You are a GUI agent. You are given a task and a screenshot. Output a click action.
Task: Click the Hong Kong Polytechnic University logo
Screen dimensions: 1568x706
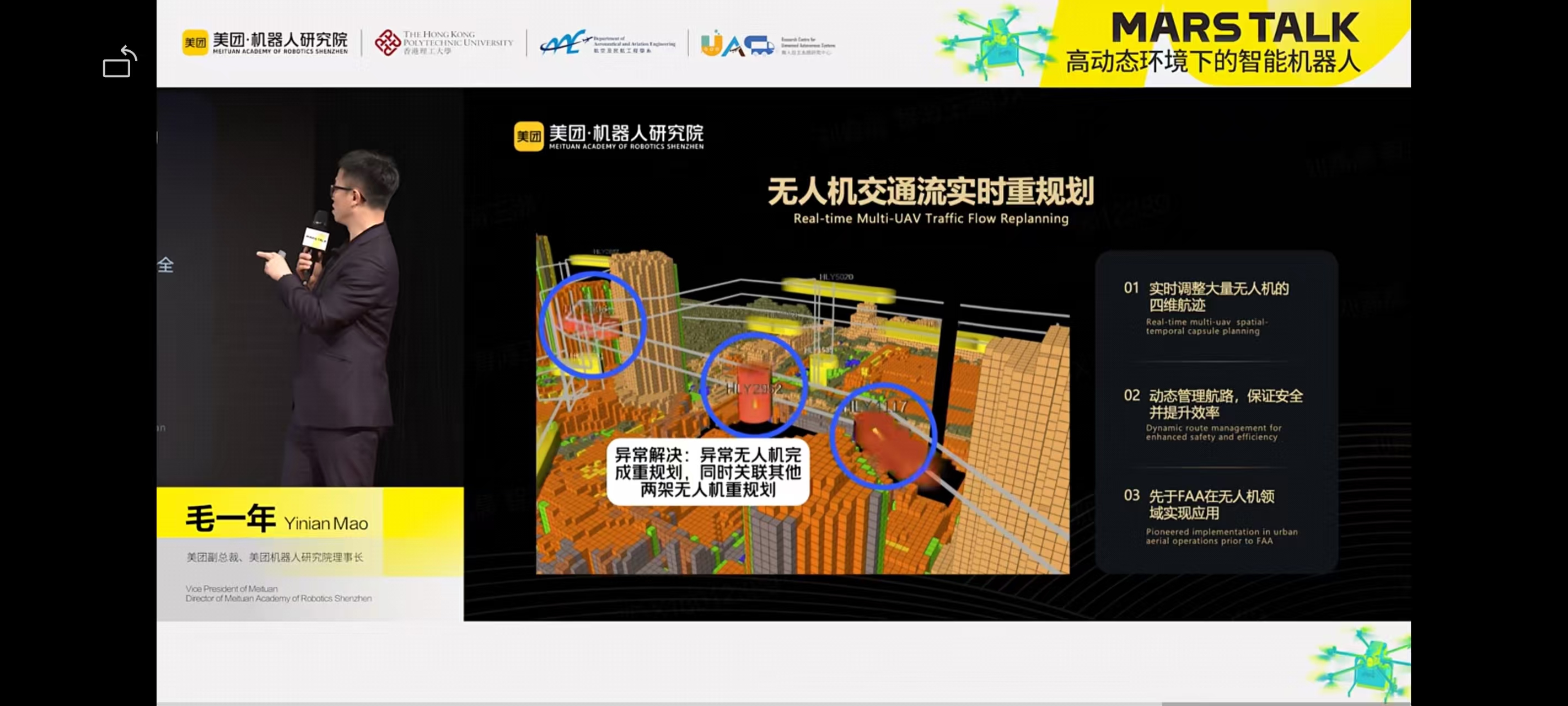[x=444, y=42]
